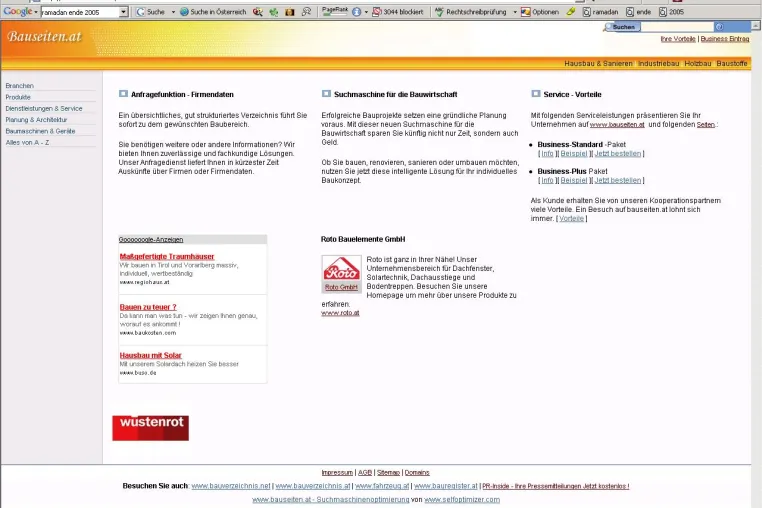The width and height of the screenshot is (762, 508).
Task: Open Beispiel link for Business-Plus
Action: 574,180
